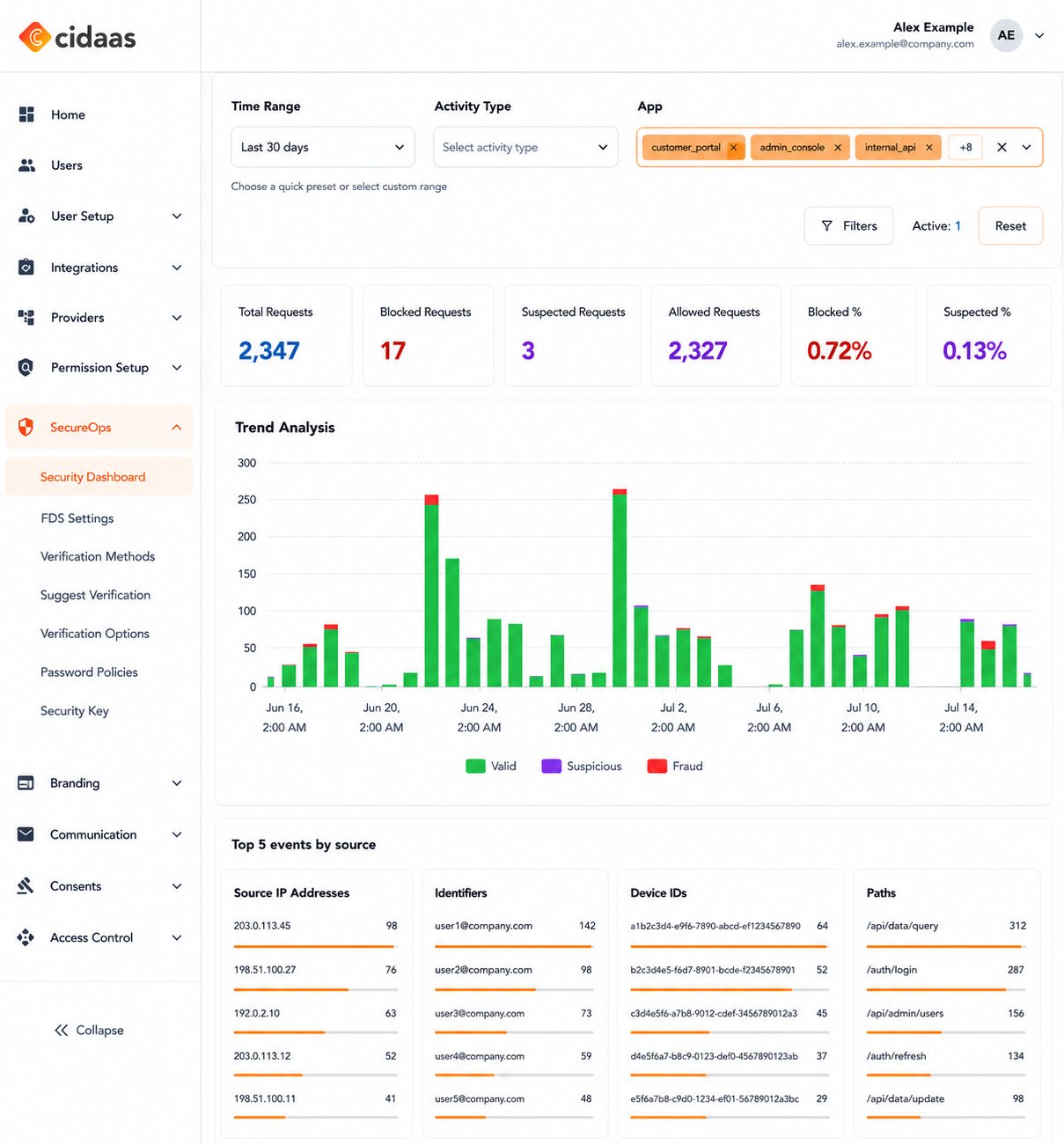Expand the User Setup submenu chevron
Image resolution: width=1064 pixels, height=1145 pixels.
pyautogui.click(x=177, y=216)
